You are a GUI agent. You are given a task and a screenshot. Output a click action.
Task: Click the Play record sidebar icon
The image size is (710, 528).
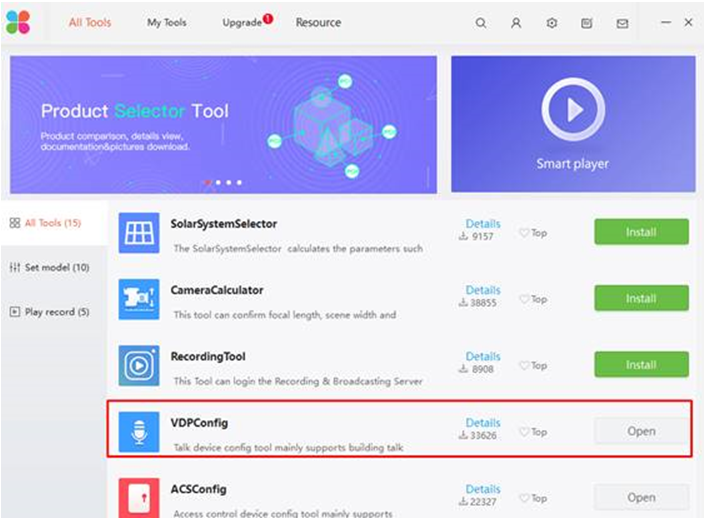coord(14,312)
